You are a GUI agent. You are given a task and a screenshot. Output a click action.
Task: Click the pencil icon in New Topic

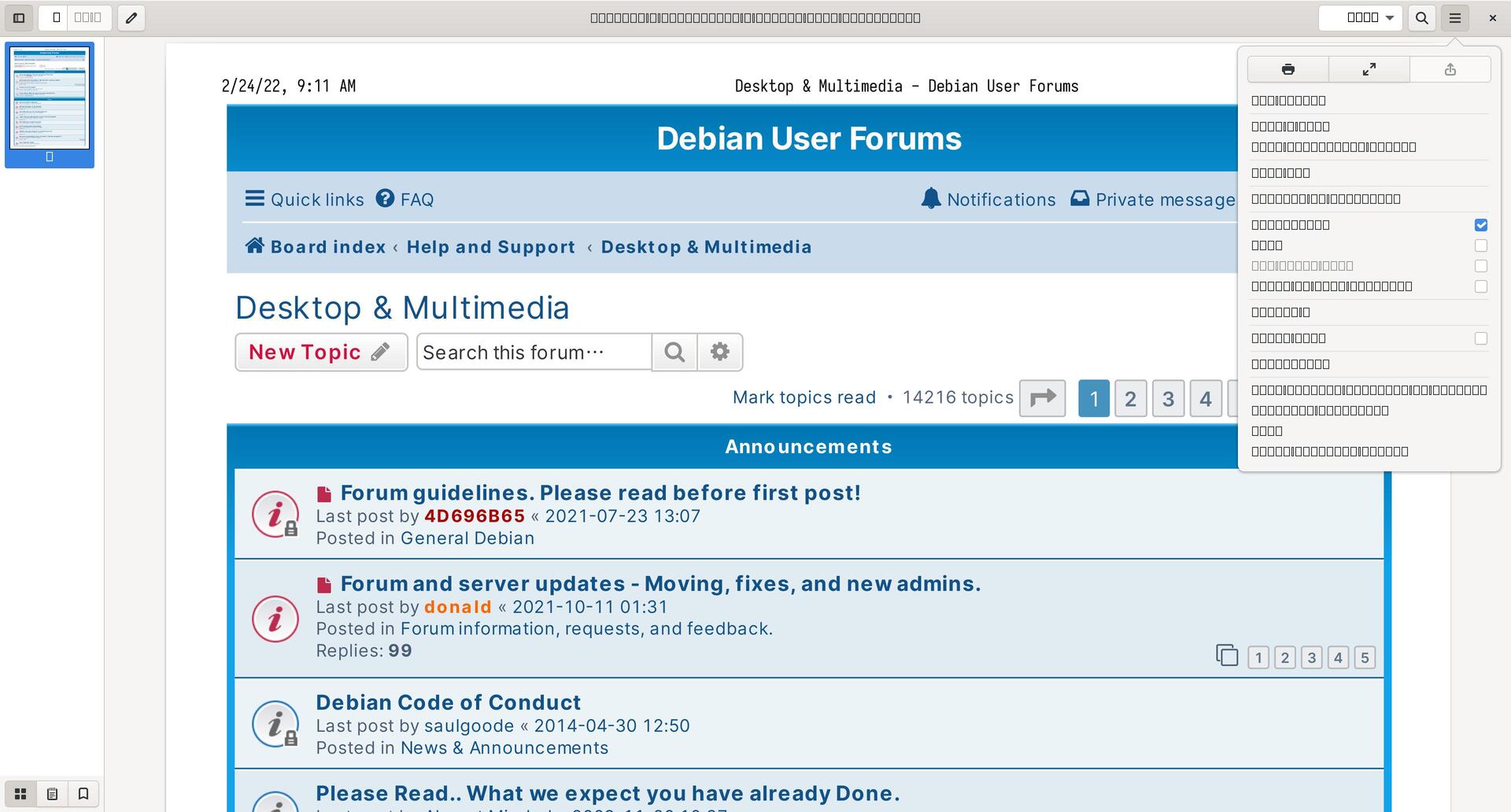(381, 352)
